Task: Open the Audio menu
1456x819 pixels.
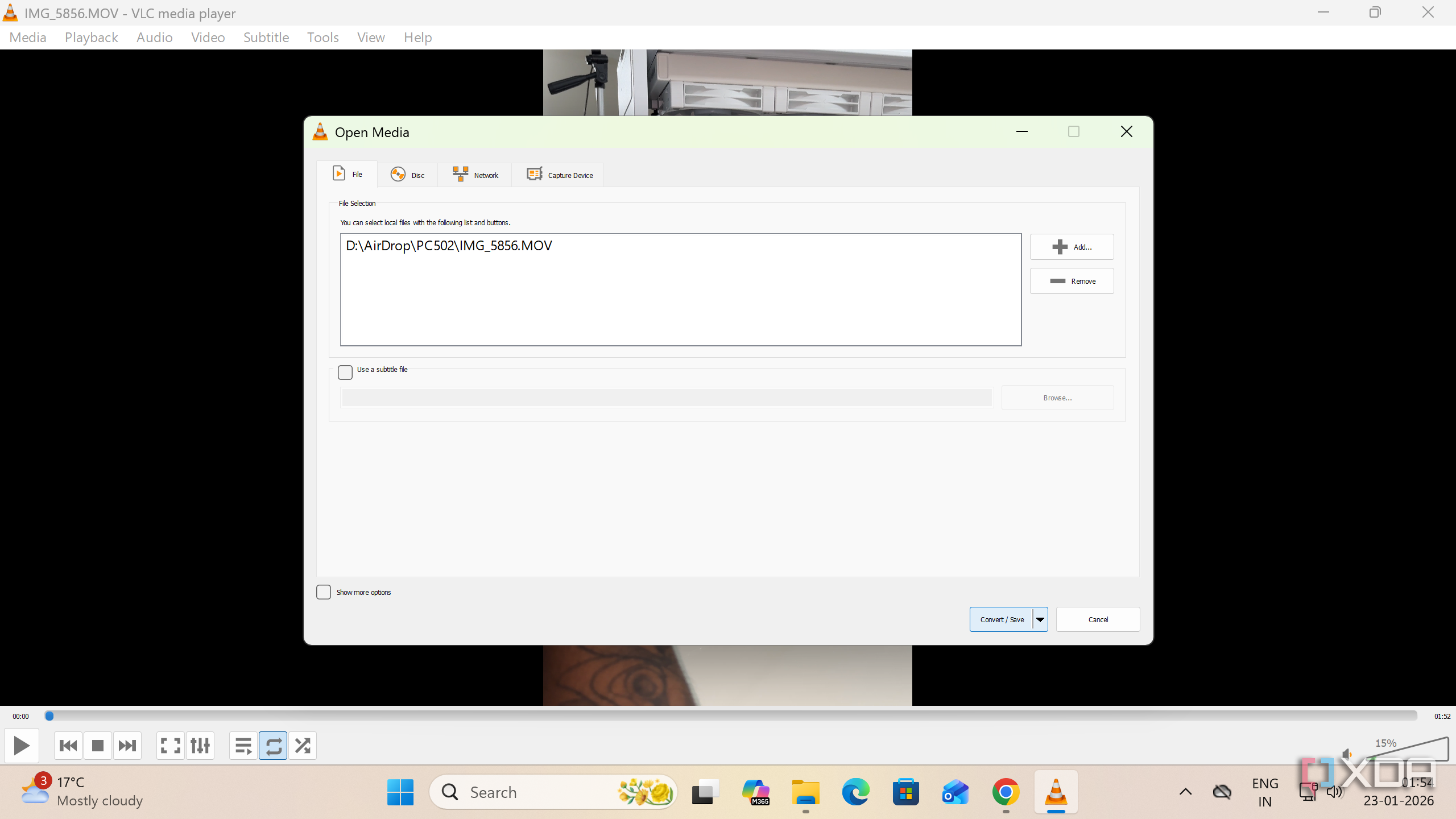Action: click(155, 38)
